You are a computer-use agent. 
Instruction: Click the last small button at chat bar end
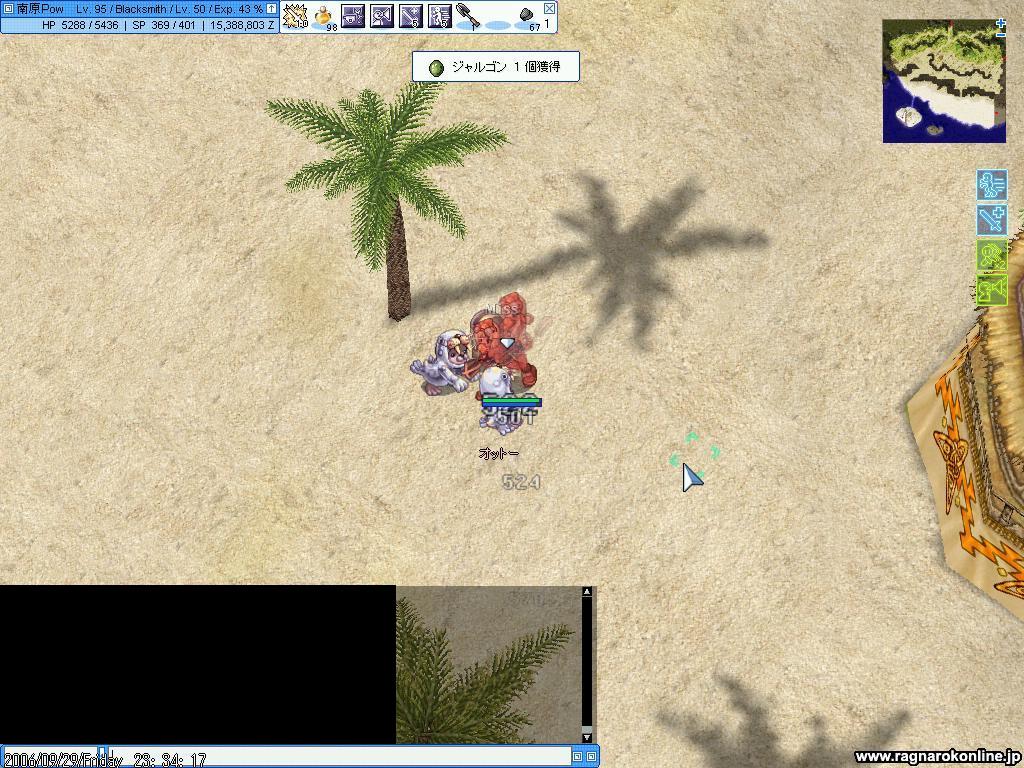point(591,757)
